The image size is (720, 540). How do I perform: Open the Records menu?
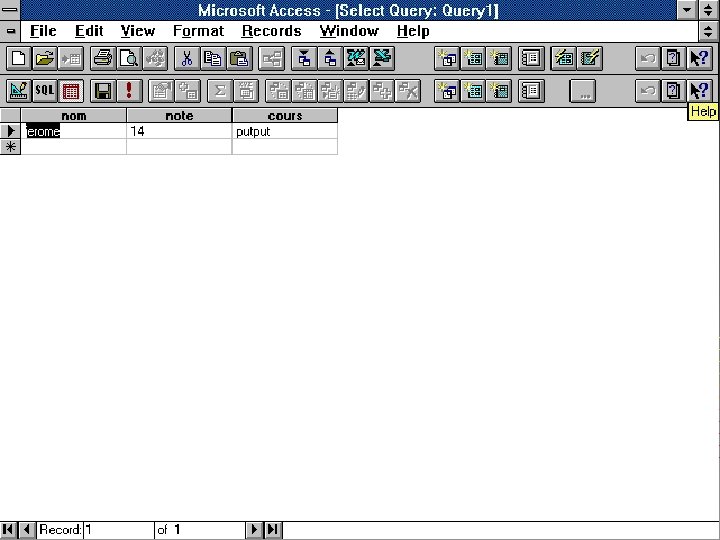[271, 31]
